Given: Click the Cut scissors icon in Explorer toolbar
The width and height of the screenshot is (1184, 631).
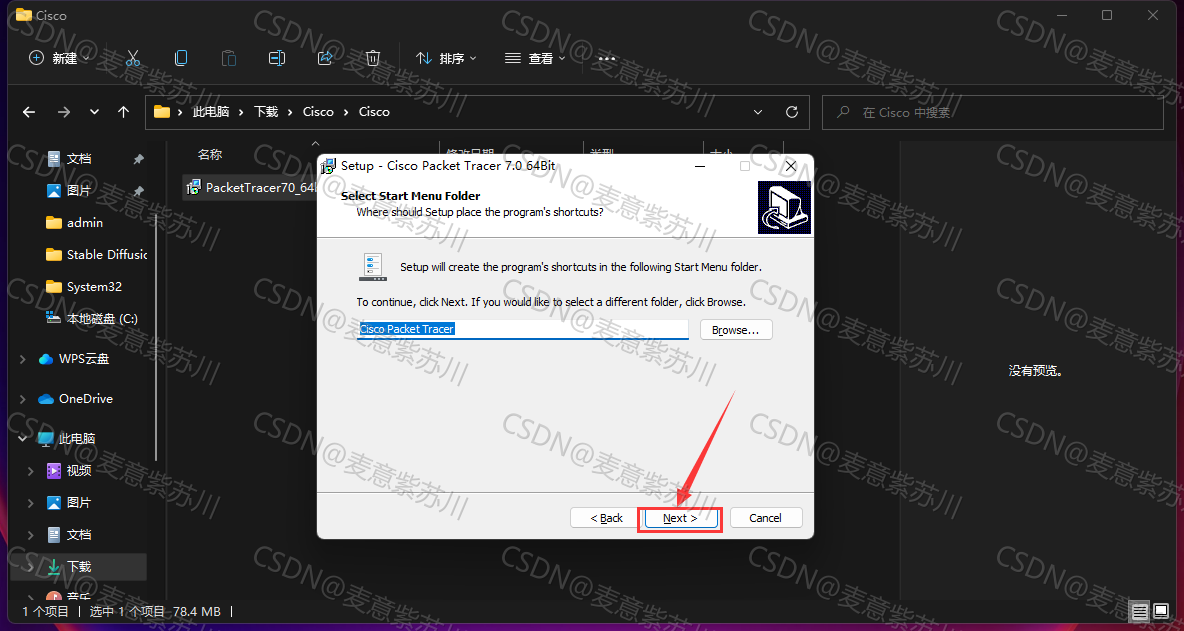Looking at the screenshot, I should click(133, 58).
